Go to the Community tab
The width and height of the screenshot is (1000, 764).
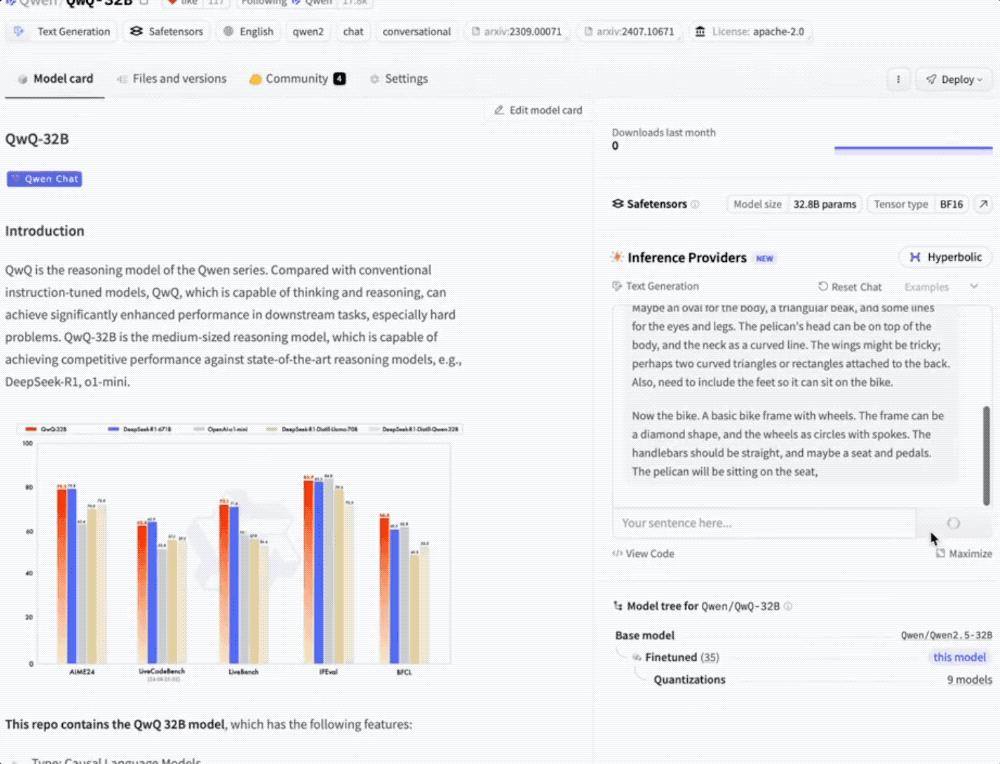point(297,78)
